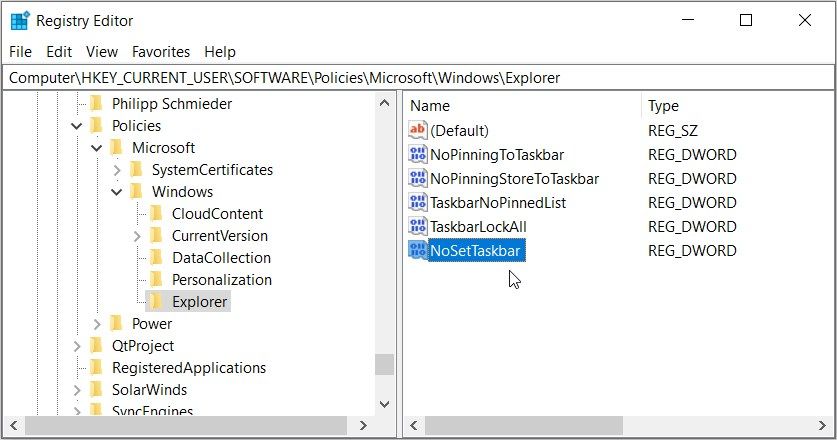
Task: Click the Explorer folder icon
Action: click(x=156, y=302)
